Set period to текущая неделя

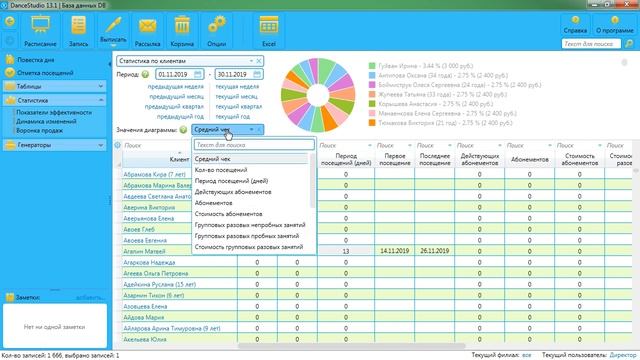coord(237,87)
